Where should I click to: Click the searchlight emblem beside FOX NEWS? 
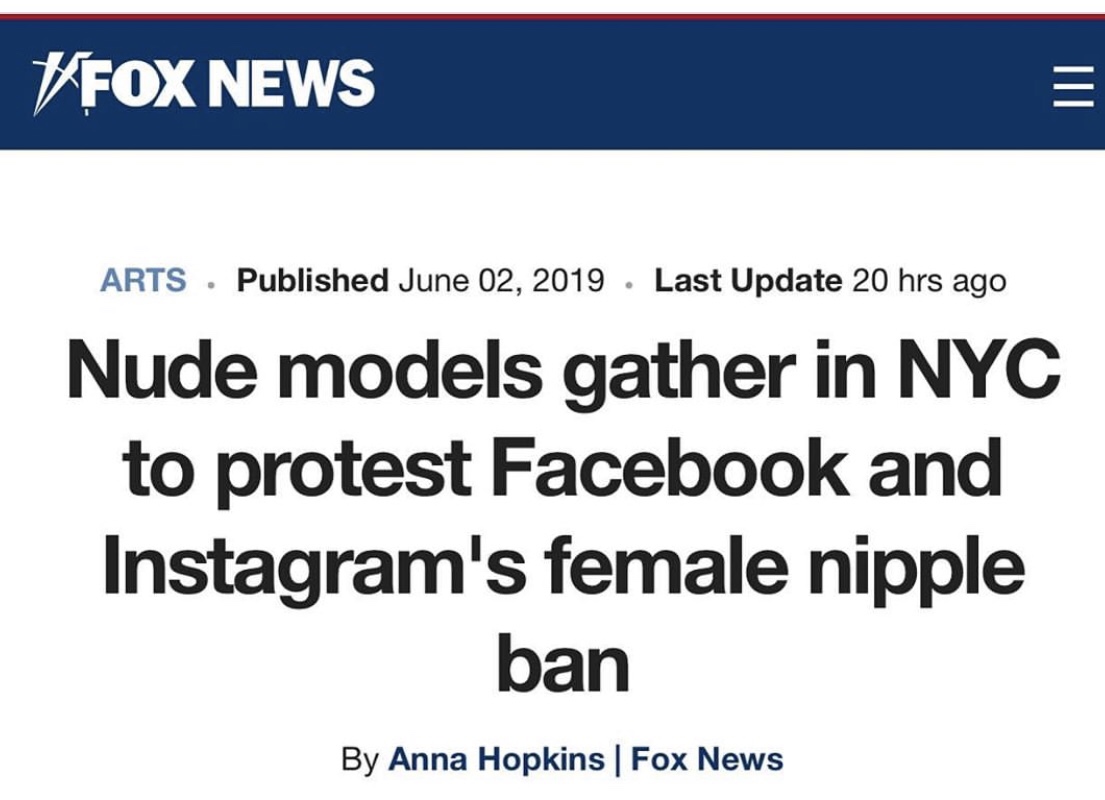[x=54, y=84]
